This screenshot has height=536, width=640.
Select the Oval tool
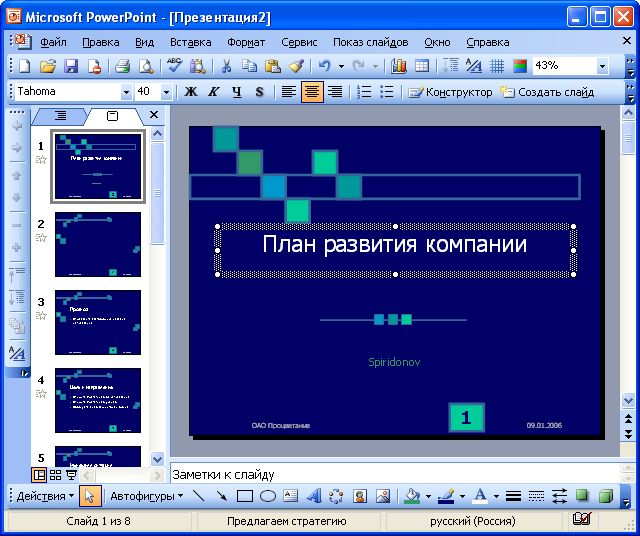click(x=268, y=496)
